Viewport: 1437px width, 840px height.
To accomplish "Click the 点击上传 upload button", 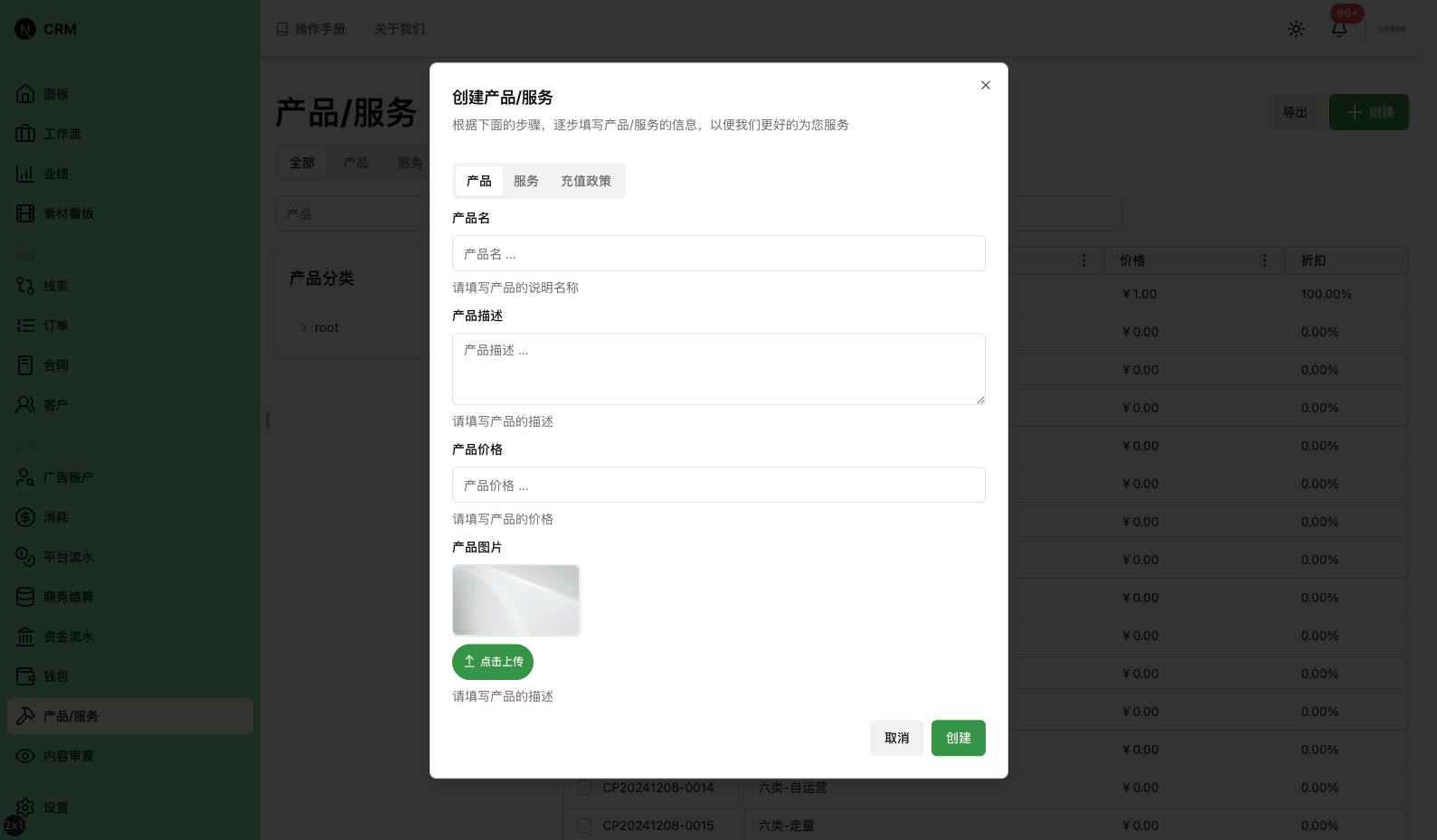I will click(493, 662).
